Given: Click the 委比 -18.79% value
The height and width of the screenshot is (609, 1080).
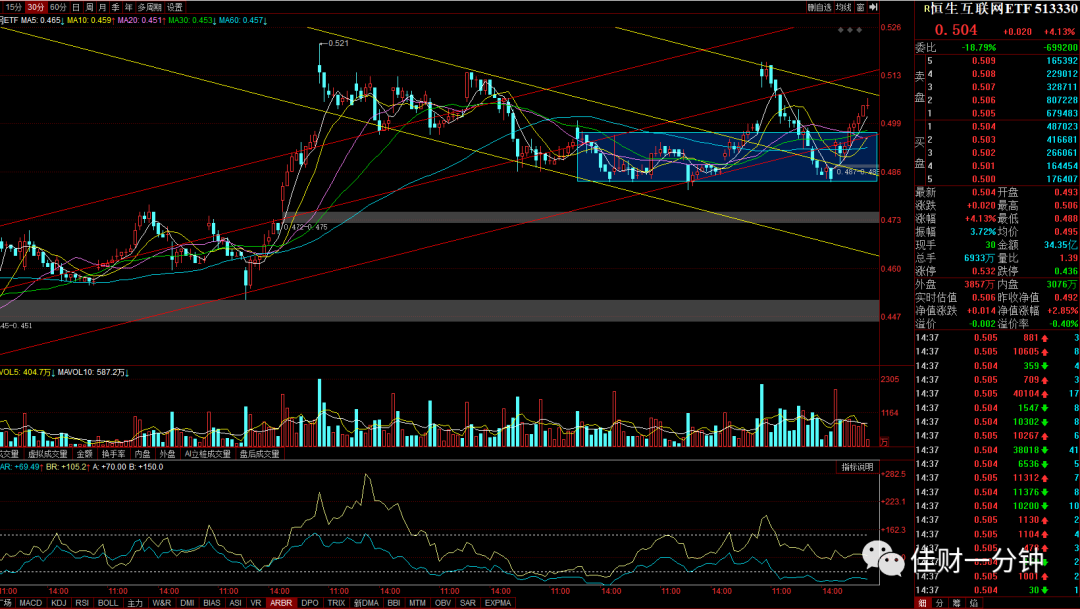Looking at the screenshot, I should [x=979, y=48].
